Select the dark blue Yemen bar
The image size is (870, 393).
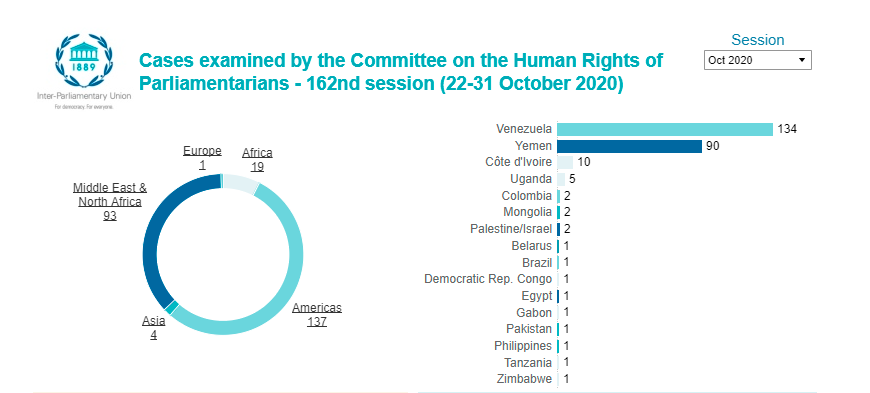[630, 146]
